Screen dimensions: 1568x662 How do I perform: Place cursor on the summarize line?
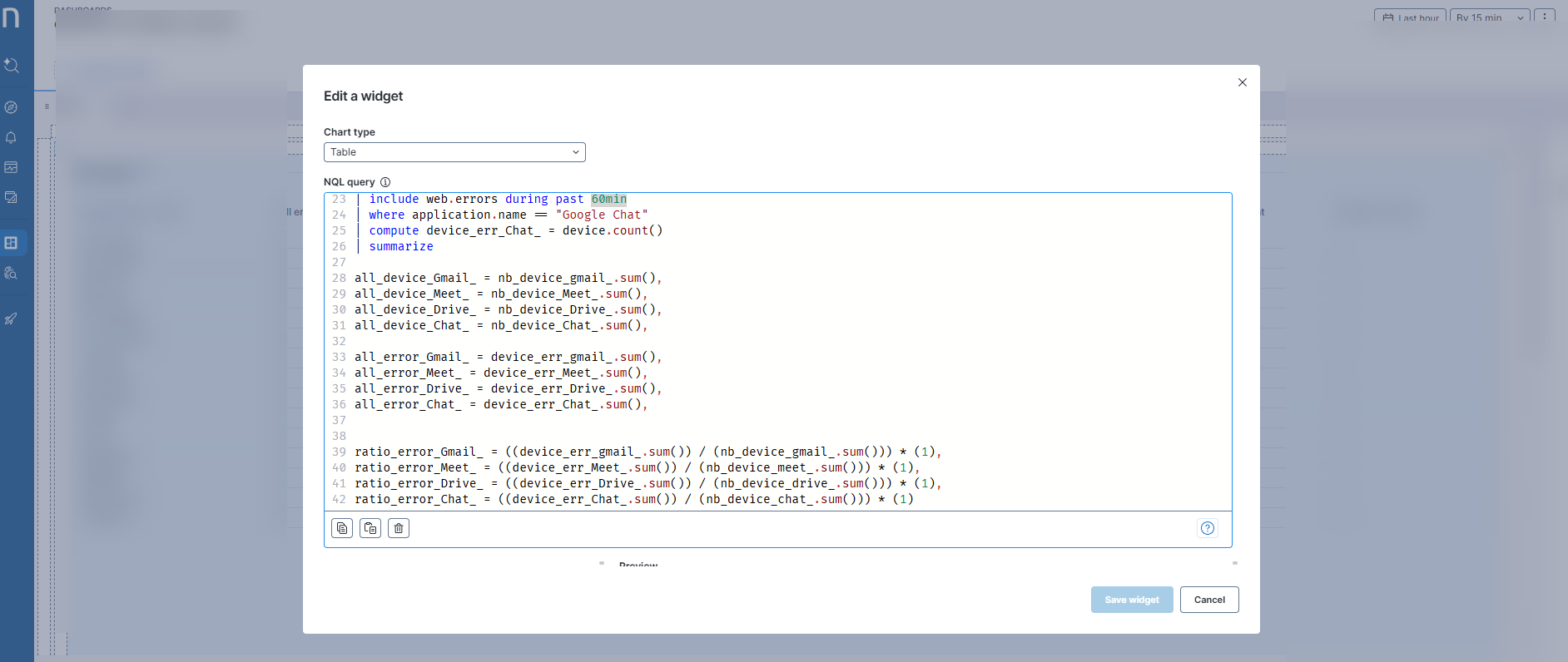[401, 246]
